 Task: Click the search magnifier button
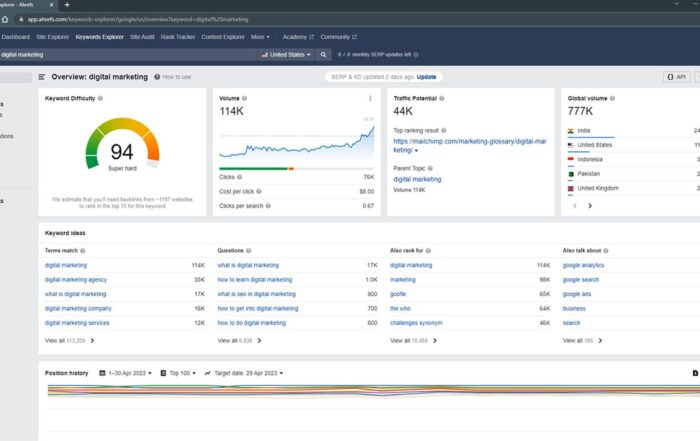tap(323, 54)
